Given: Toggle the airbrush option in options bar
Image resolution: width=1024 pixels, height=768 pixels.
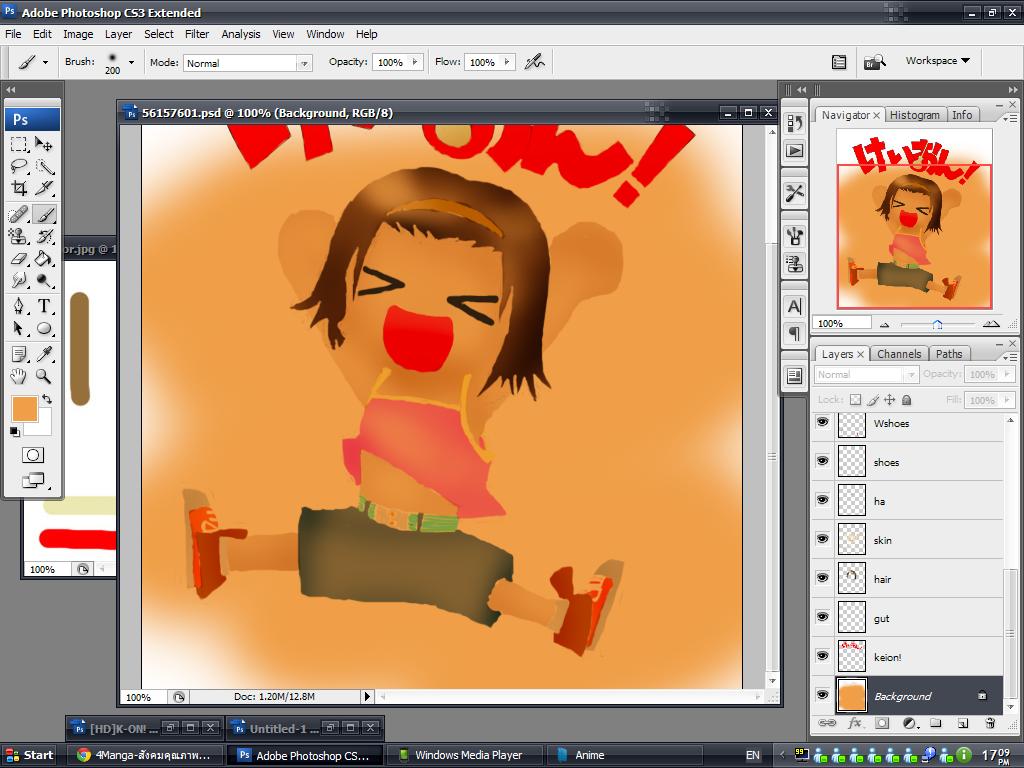Looking at the screenshot, I should (535, 62).
